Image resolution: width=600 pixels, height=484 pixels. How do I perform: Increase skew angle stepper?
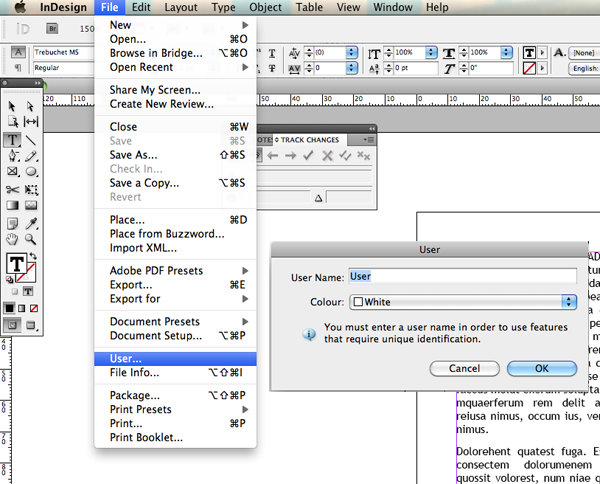(x=464, y=65)
